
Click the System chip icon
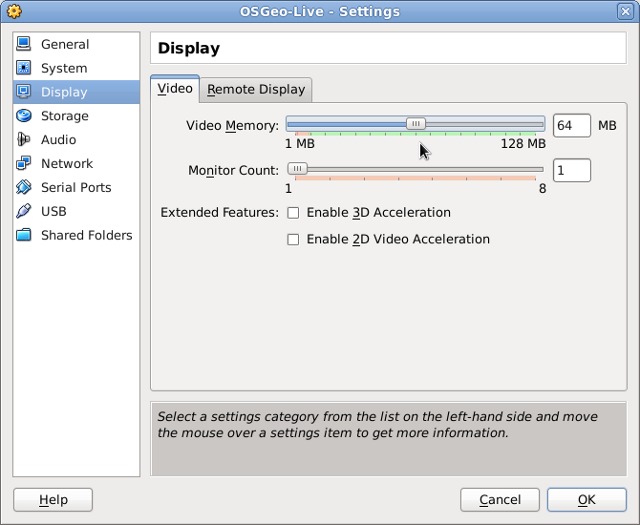[x=23, y=68]
